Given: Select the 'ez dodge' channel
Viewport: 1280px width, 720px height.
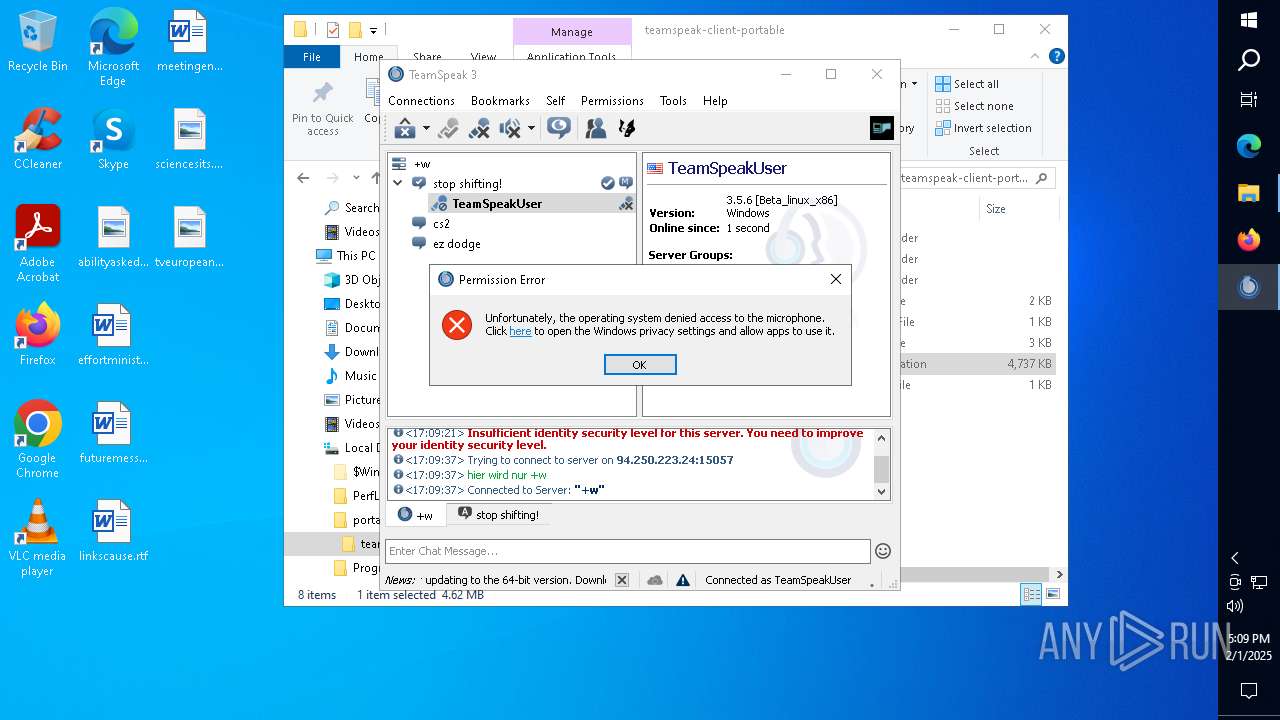Looking at the screenshot, I should click(456, 244).
